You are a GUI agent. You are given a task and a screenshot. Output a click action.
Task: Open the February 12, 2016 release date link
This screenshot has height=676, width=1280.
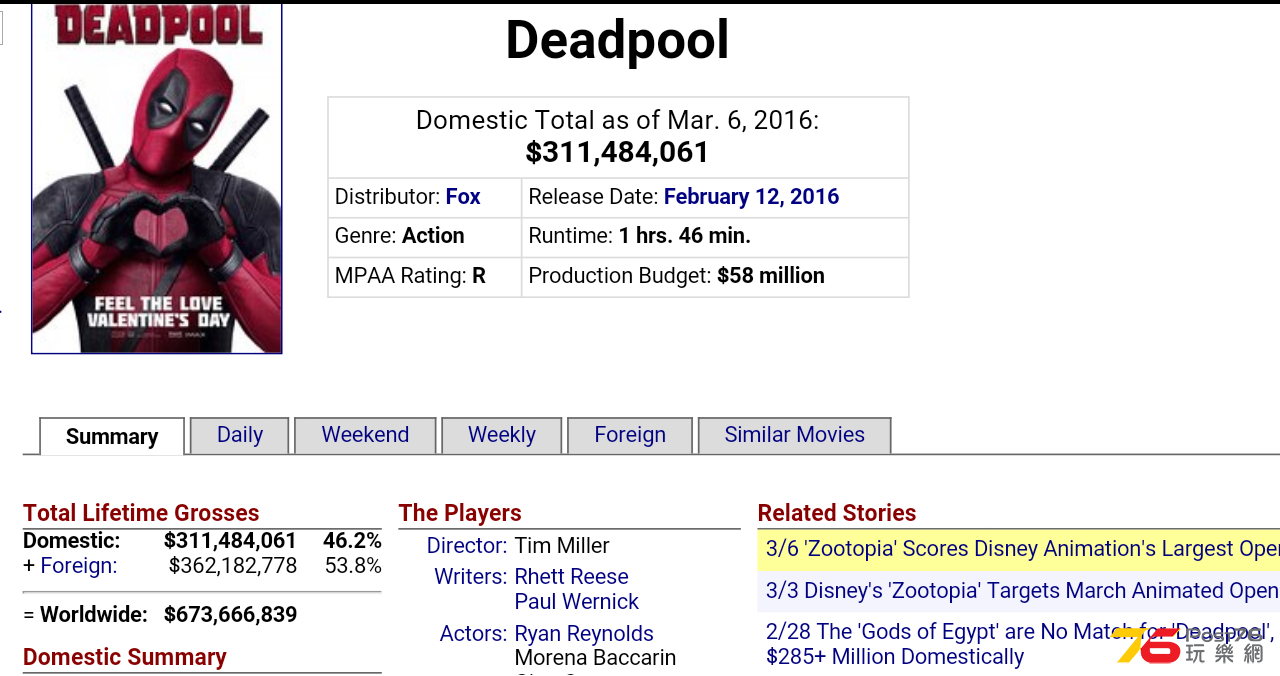[751, 197]
